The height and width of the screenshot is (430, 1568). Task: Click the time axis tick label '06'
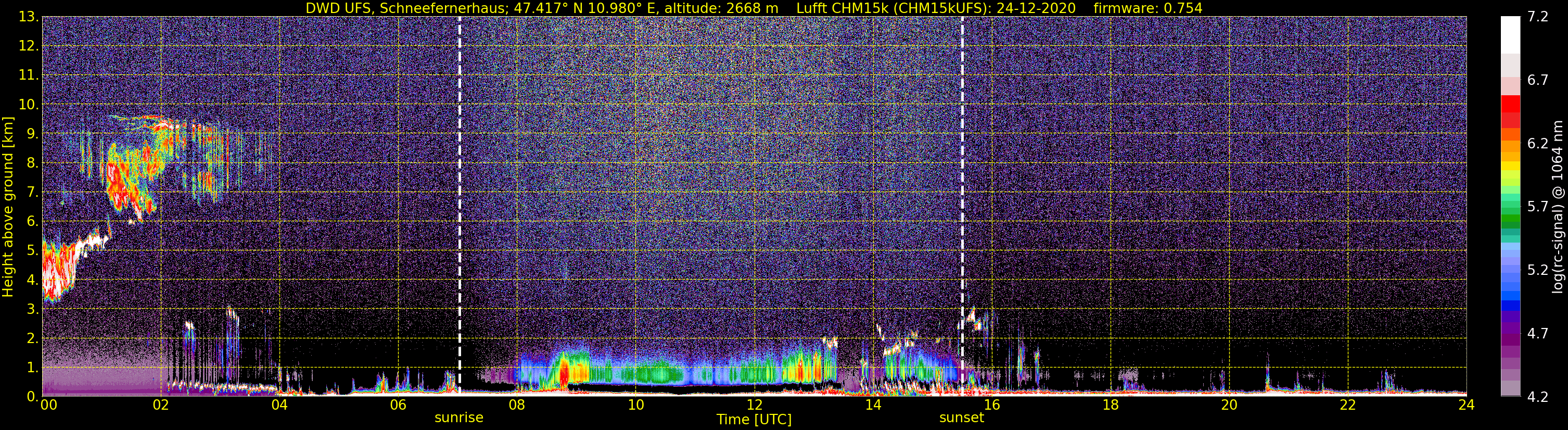tap(398, 406)
